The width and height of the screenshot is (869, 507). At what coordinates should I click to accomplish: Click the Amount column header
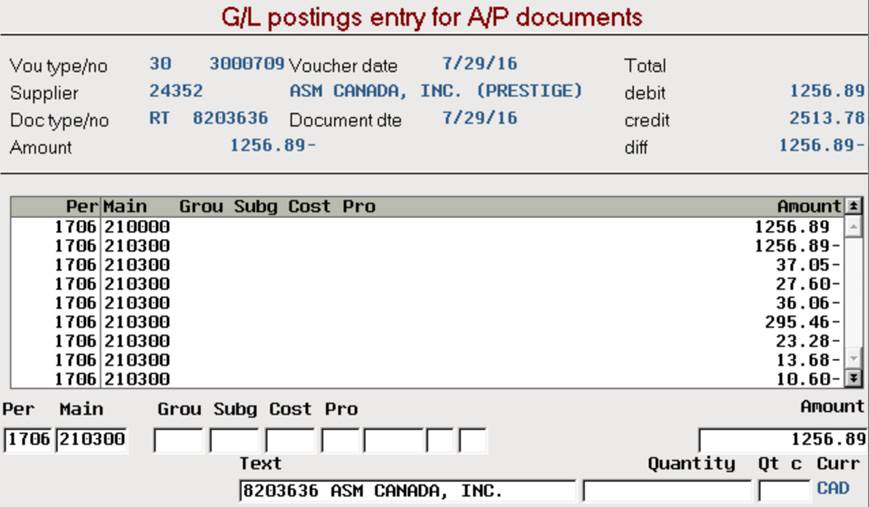click(809, 207)
